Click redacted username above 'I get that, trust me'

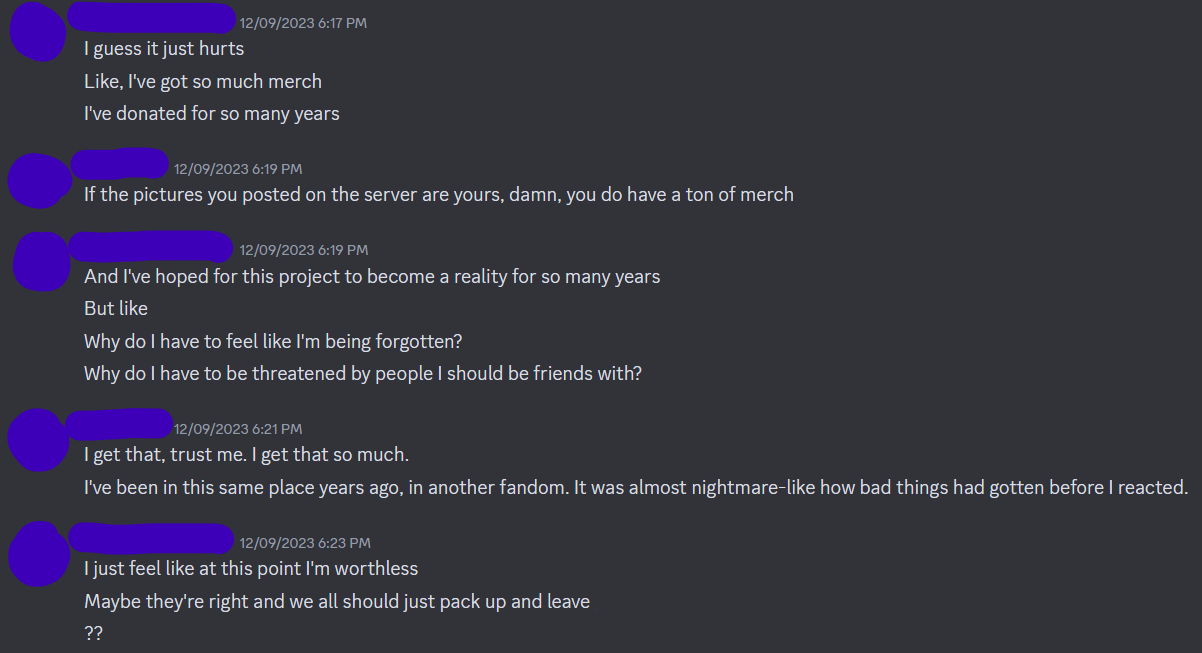(120, 423)
